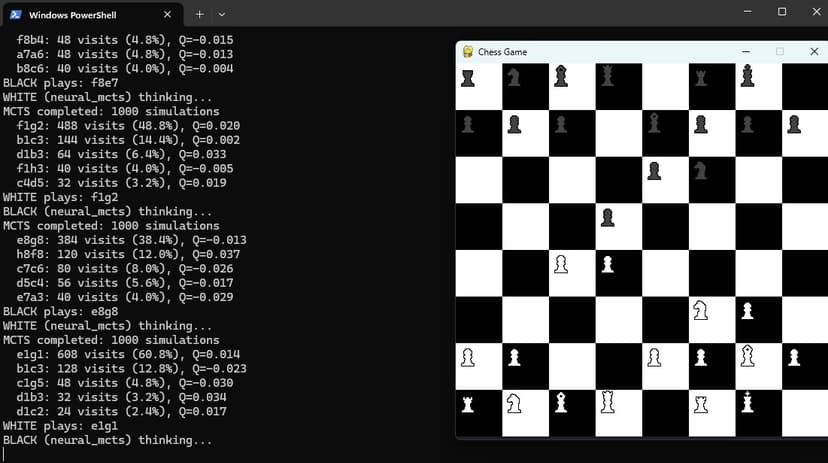This screenshot has height=463, width=828.
Task: Click the PowerShell tab icon
Action: [15, 14]
